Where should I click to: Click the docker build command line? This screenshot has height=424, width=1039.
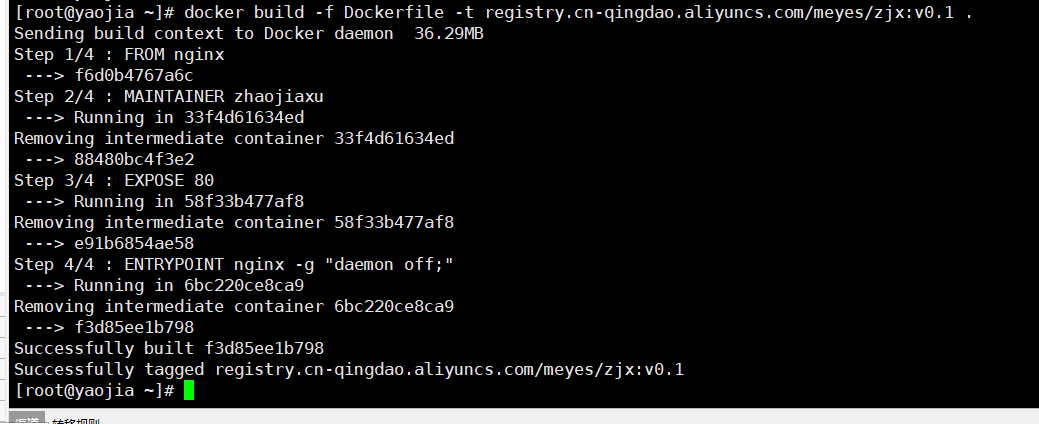[x=493, y=12]
